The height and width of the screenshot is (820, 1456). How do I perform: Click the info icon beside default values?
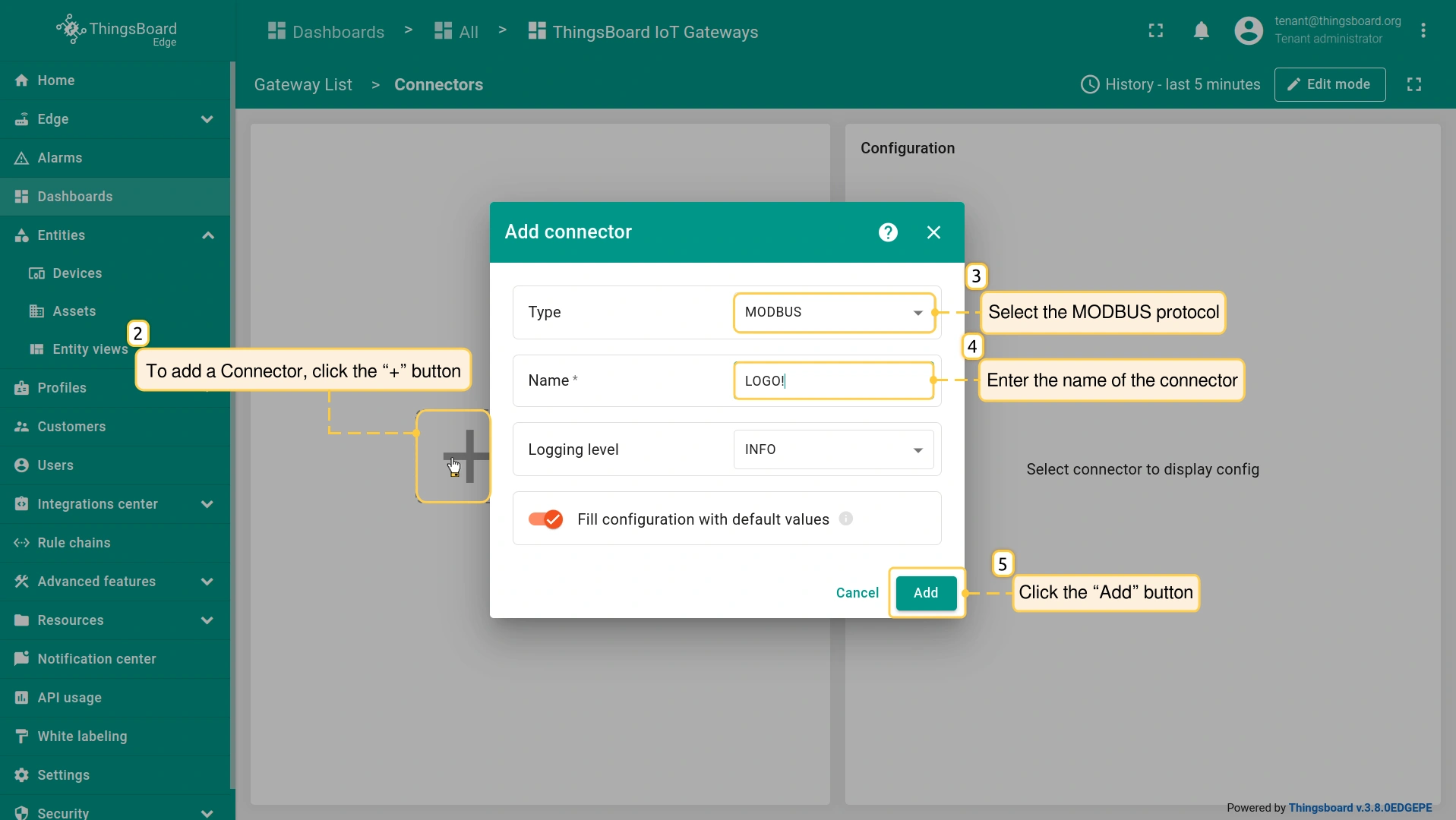(x=845, y=519)
